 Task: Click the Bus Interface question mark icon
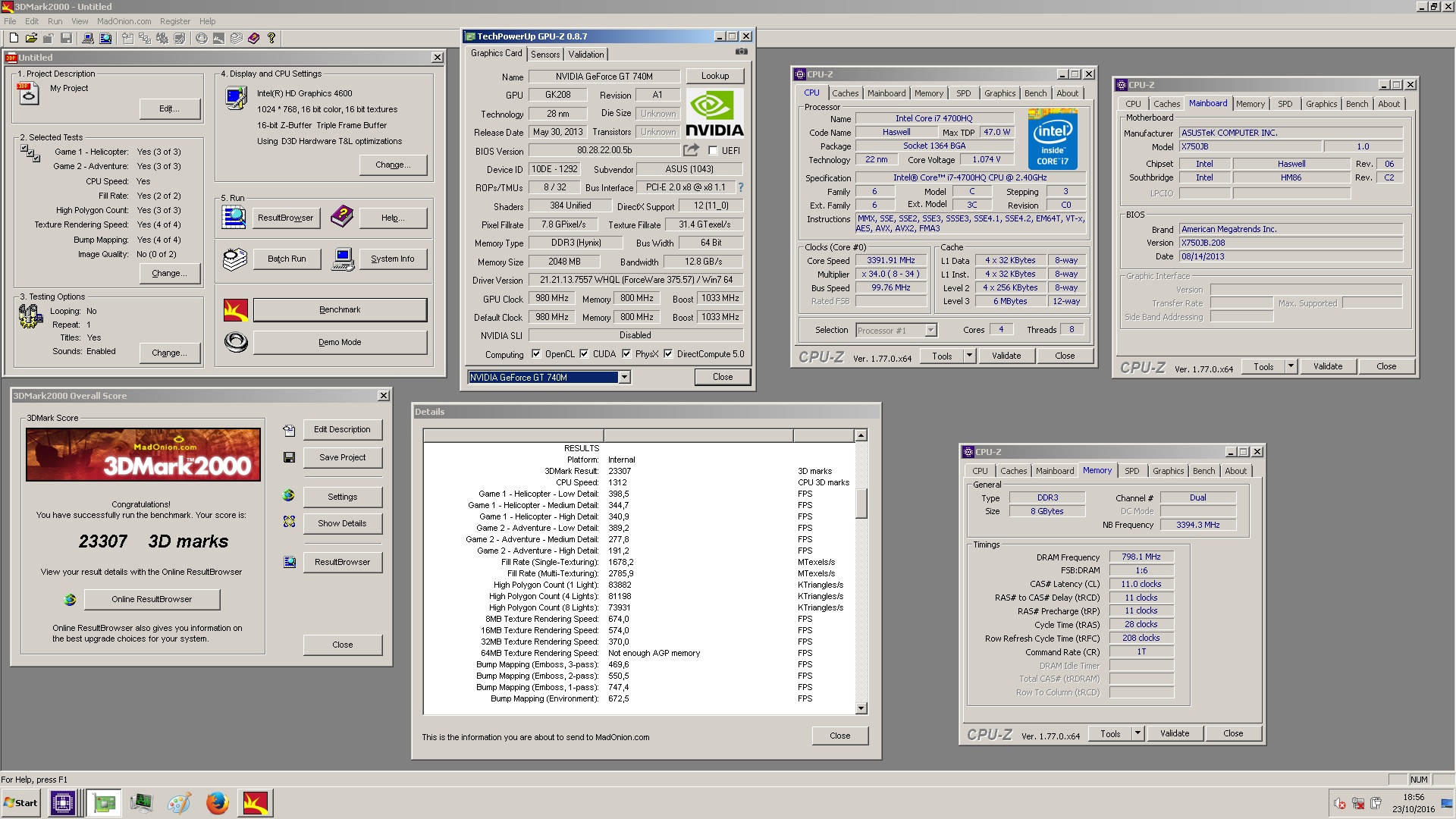pos(741,187)
